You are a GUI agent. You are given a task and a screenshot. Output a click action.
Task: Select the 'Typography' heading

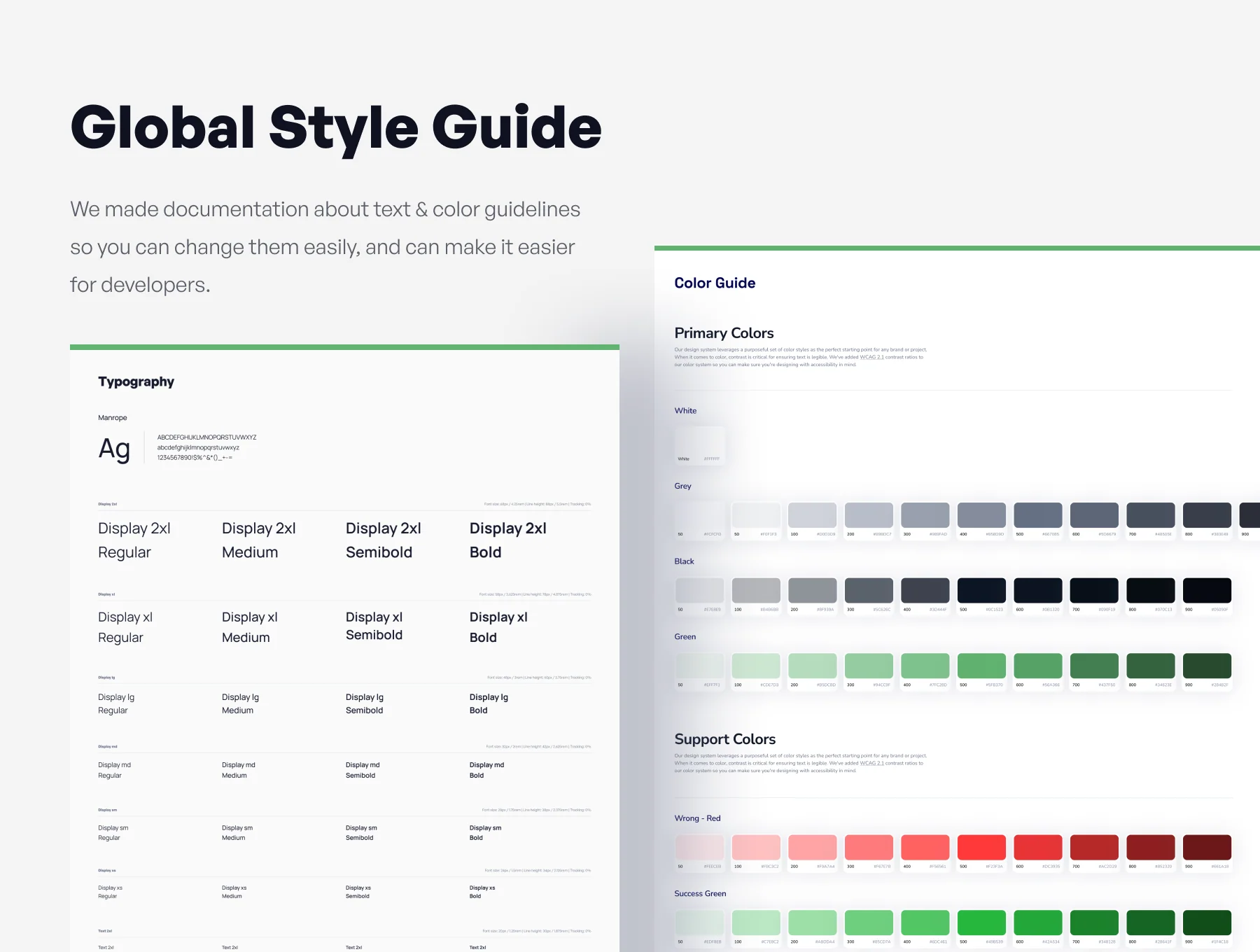tap(136, 381)
